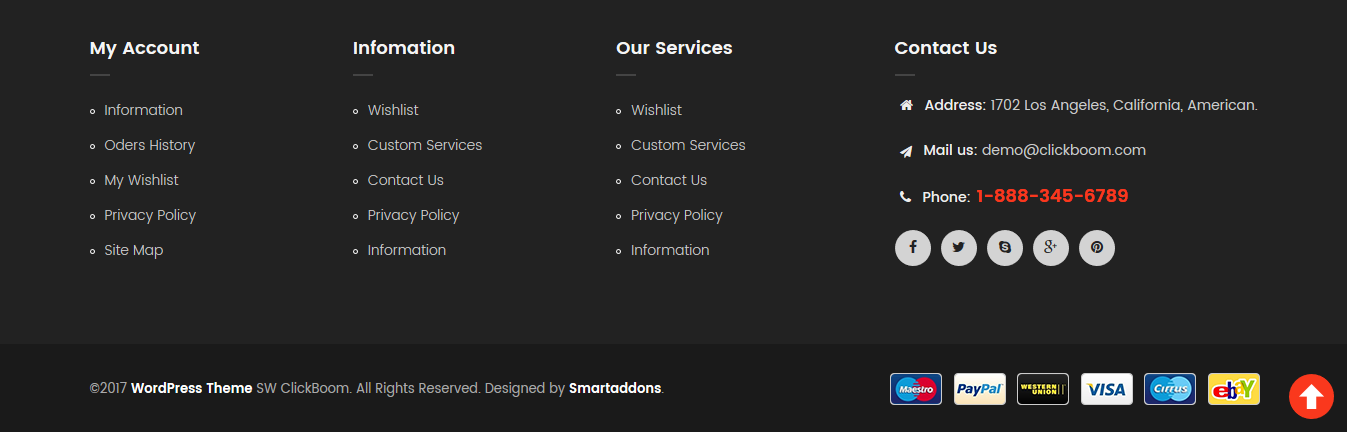Click the PayPal payment badge
1347x432 pixels.
(x=980, y=389)
